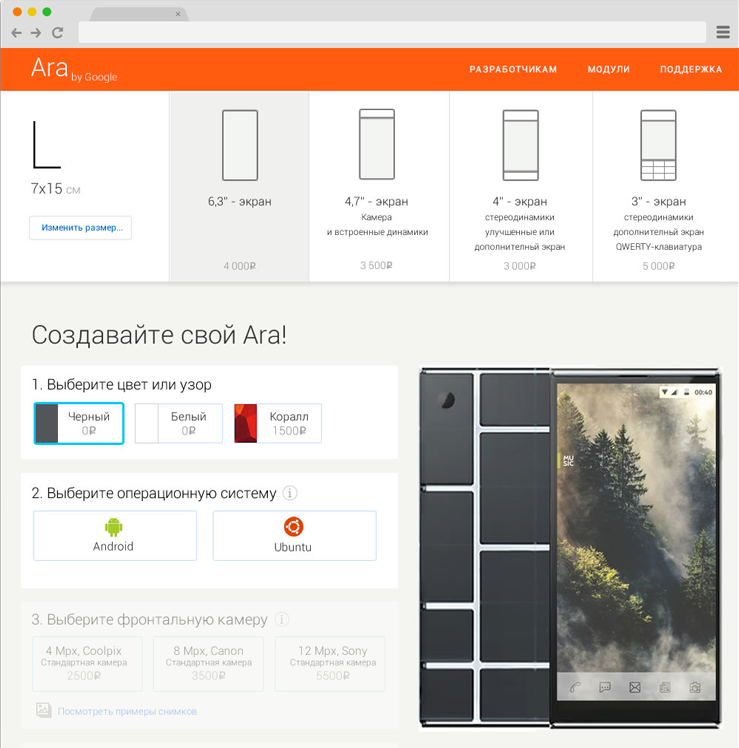The image size is (739, 748).
Task: Click the sample photos picture icon
Action: click(x=43, y=710)
